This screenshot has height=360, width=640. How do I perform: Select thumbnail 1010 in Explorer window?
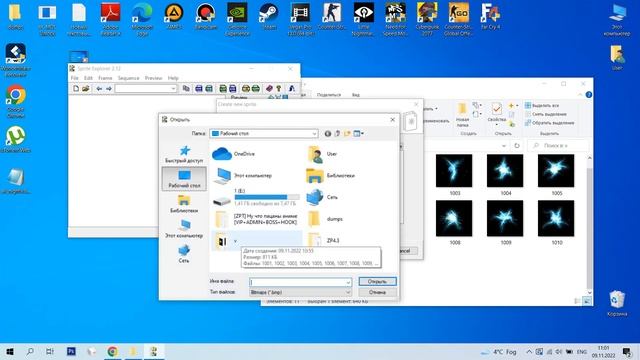click(556, 223)
